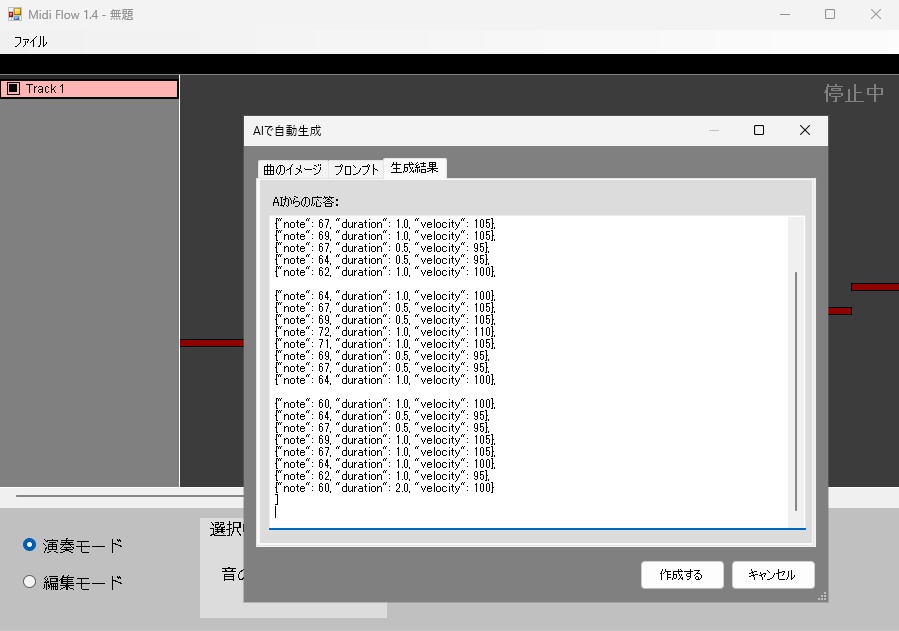The width and height of the screenshot is (899, 631).
Task: Select the pink Track 1 header
Action: (x=110, y=88)
